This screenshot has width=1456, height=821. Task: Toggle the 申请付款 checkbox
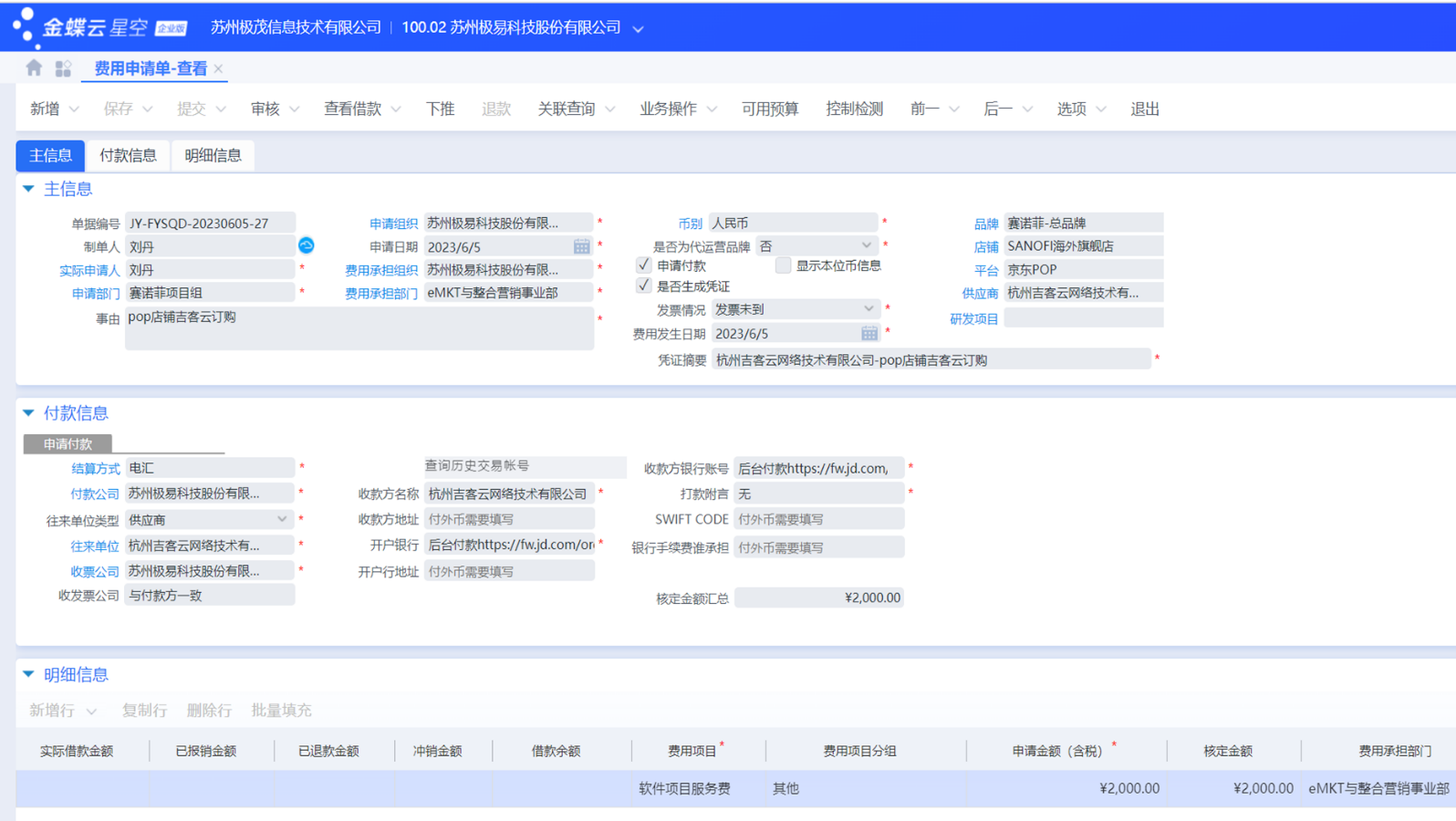(x=644, y=265)
